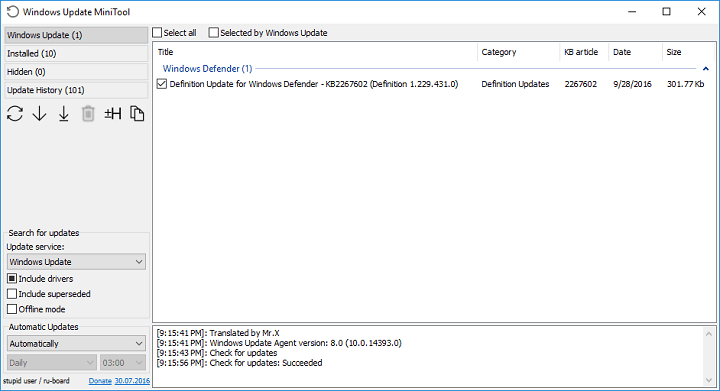Click the 30.07.2016 version link
Viewport: 720px width, 391px height.
pyautogui.click(x=132, y=381)
